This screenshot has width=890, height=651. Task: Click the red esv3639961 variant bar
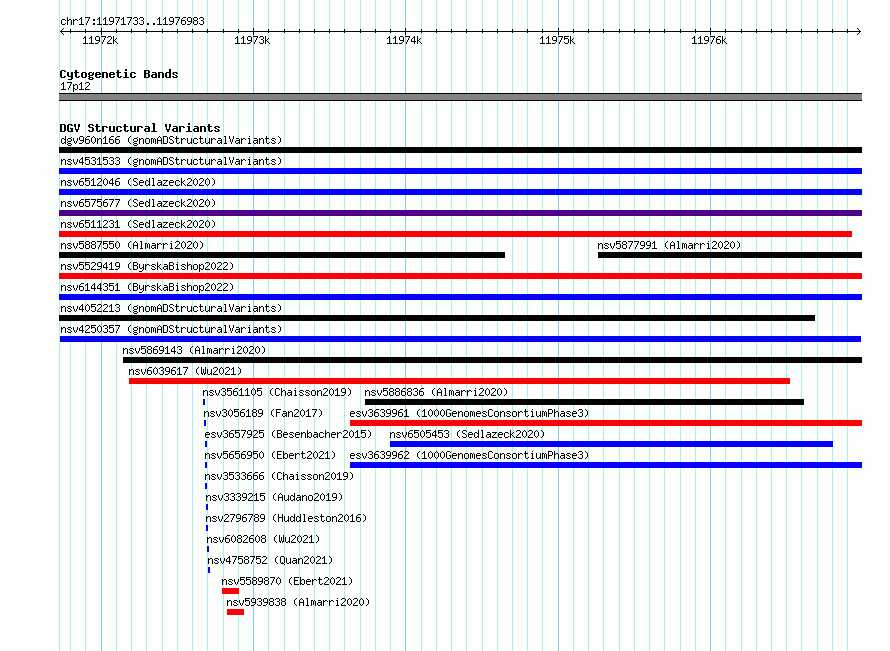click(606, 423)
